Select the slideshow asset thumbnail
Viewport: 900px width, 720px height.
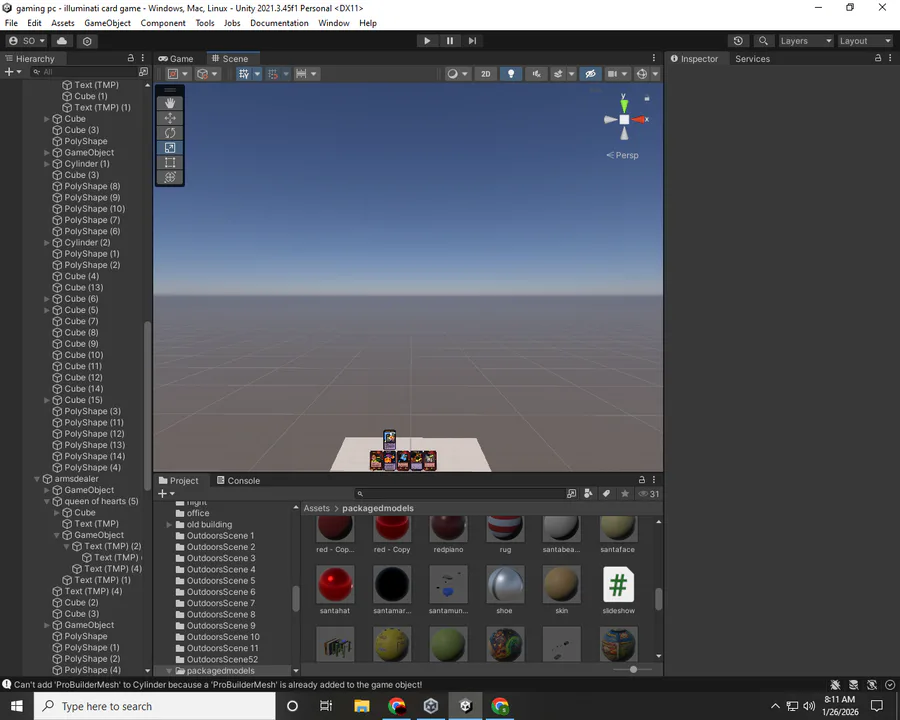pyautogui.click(x=617, y=585)
